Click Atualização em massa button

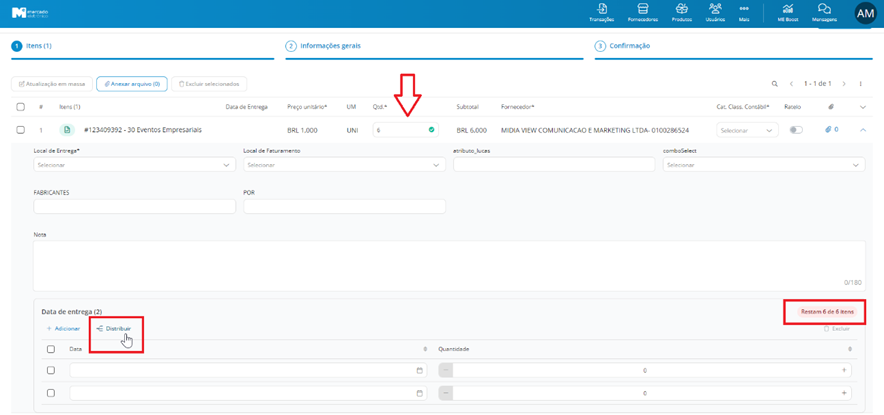pos(51,83)
